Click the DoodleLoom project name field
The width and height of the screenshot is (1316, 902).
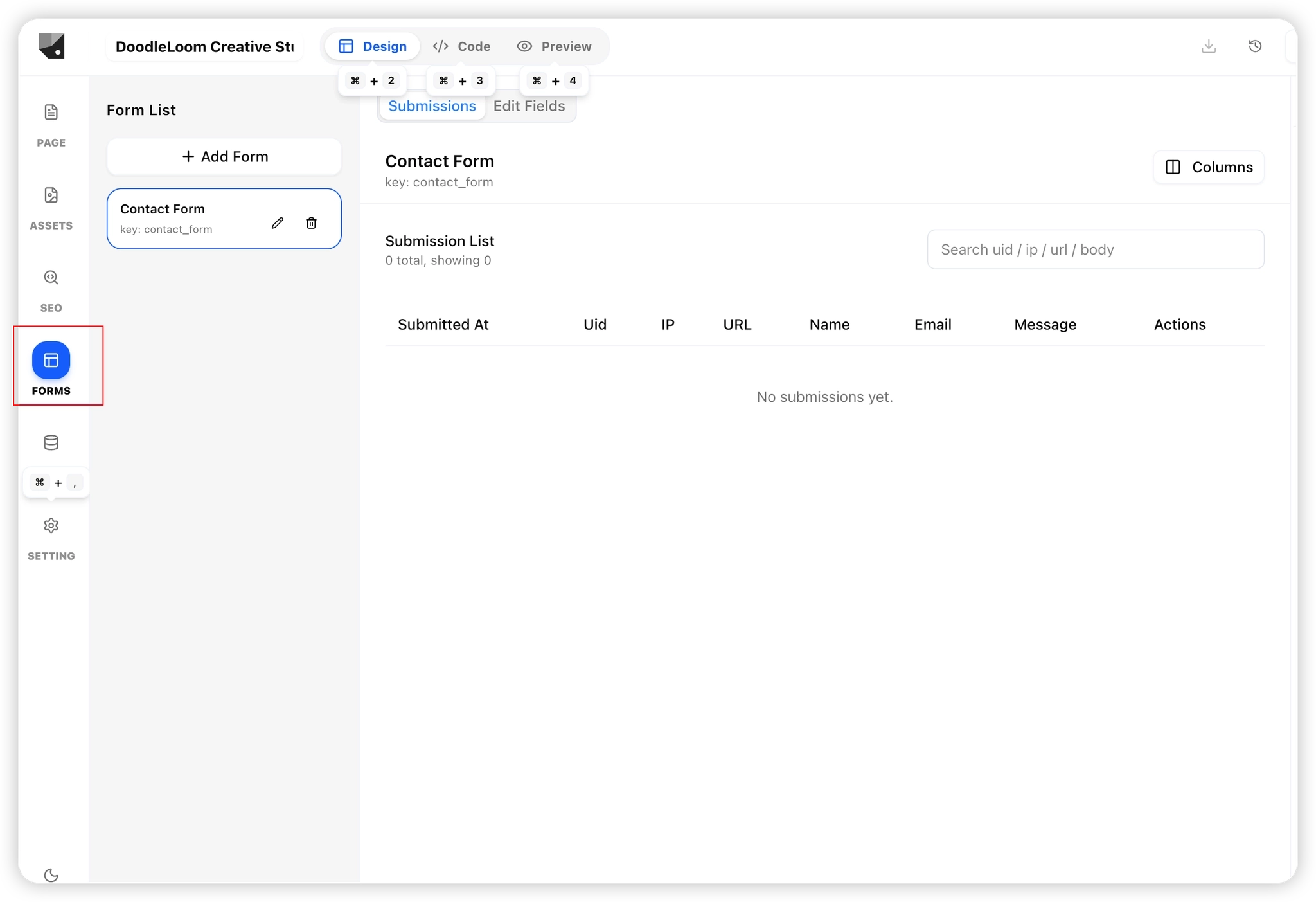pyautogui.click(x=204, y=47)
